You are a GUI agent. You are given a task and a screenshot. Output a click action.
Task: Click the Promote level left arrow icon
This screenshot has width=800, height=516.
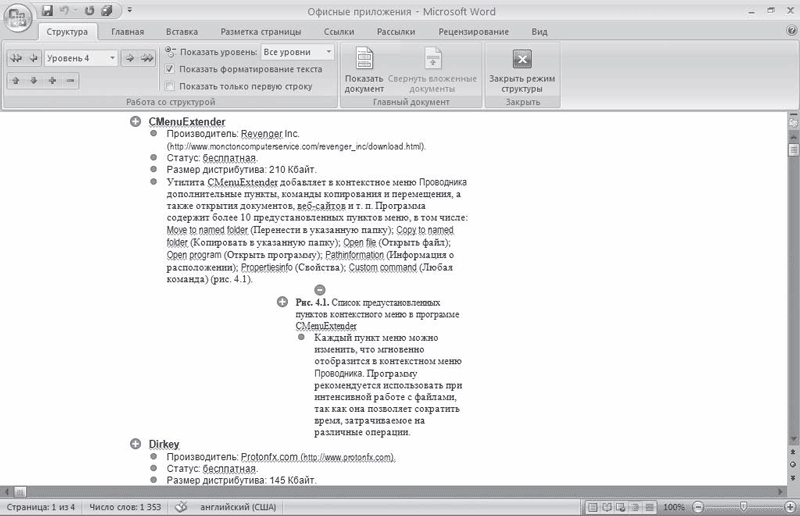(33, 58)
